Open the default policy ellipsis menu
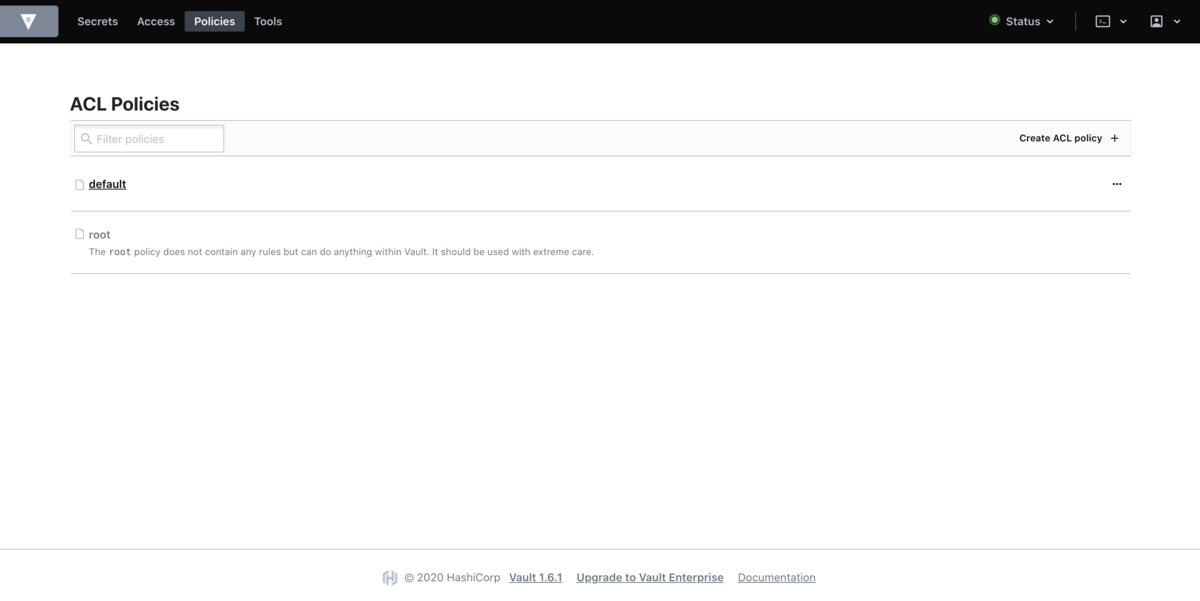This screenshot has width=1200, height=601. click(x=1117, y=184)
